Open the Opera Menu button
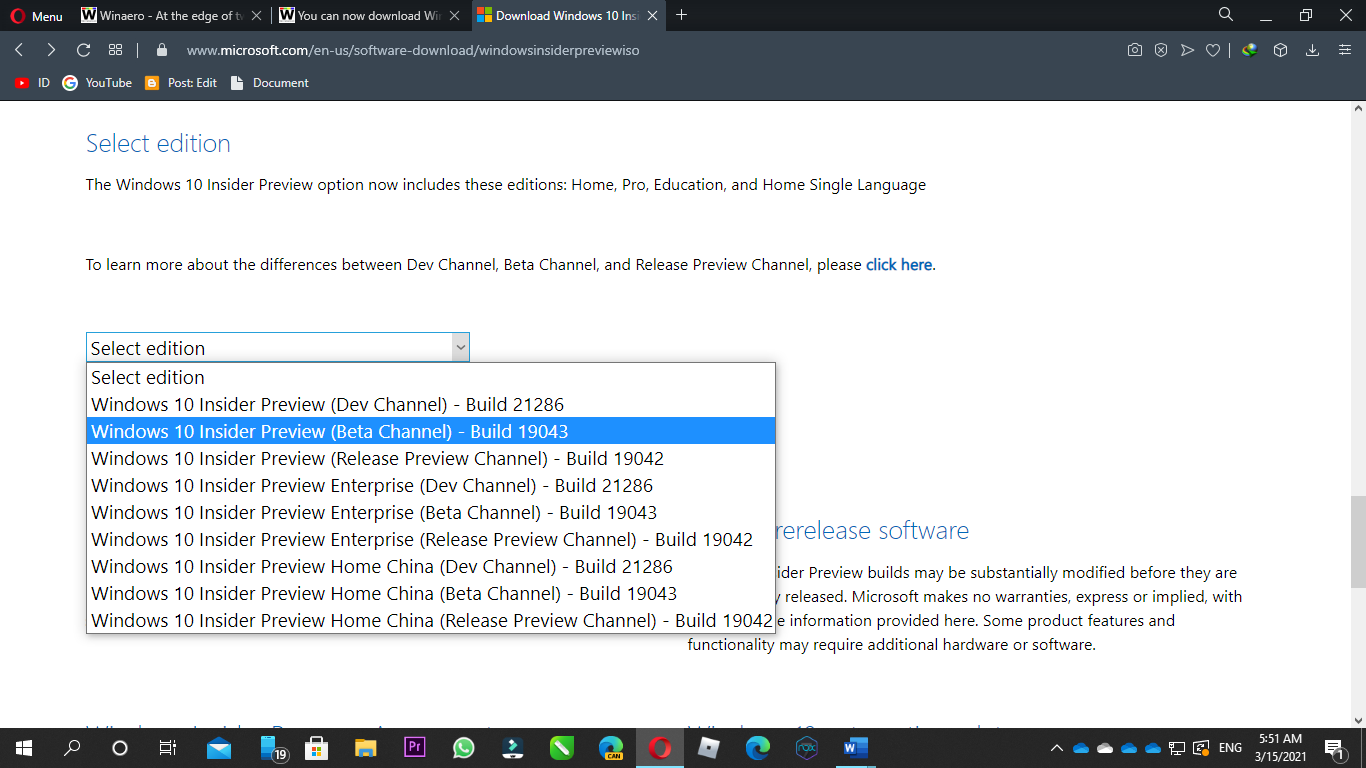This screenshot has height=768, width=1366. [35, 16]
